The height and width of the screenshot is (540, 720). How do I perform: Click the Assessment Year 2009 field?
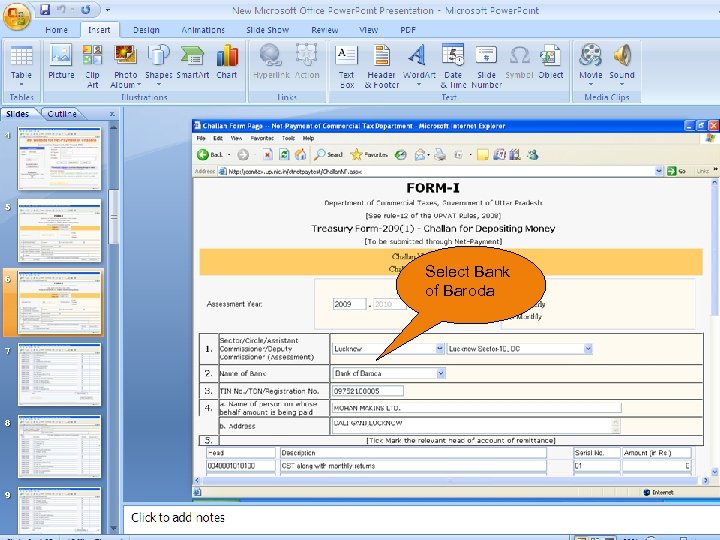point(349,304)
